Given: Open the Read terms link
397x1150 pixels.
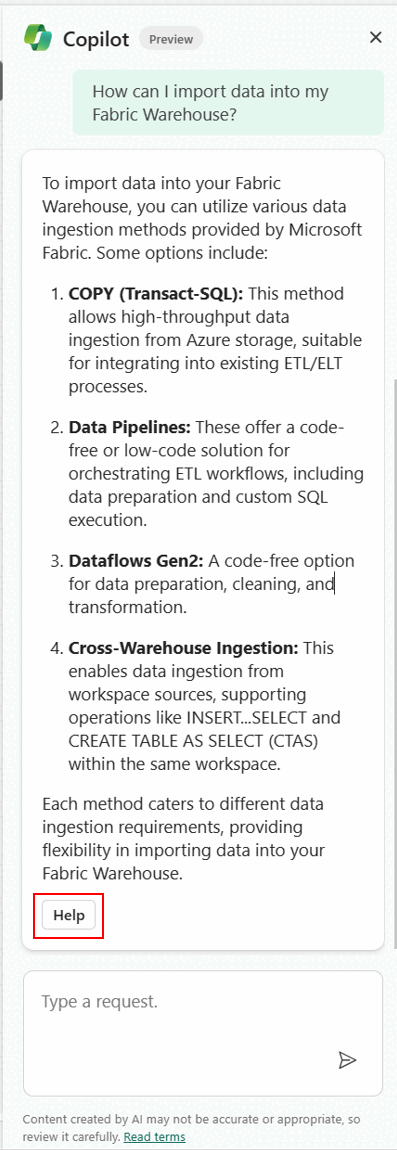Looking at the screenshot, I should pos(154,1137).
